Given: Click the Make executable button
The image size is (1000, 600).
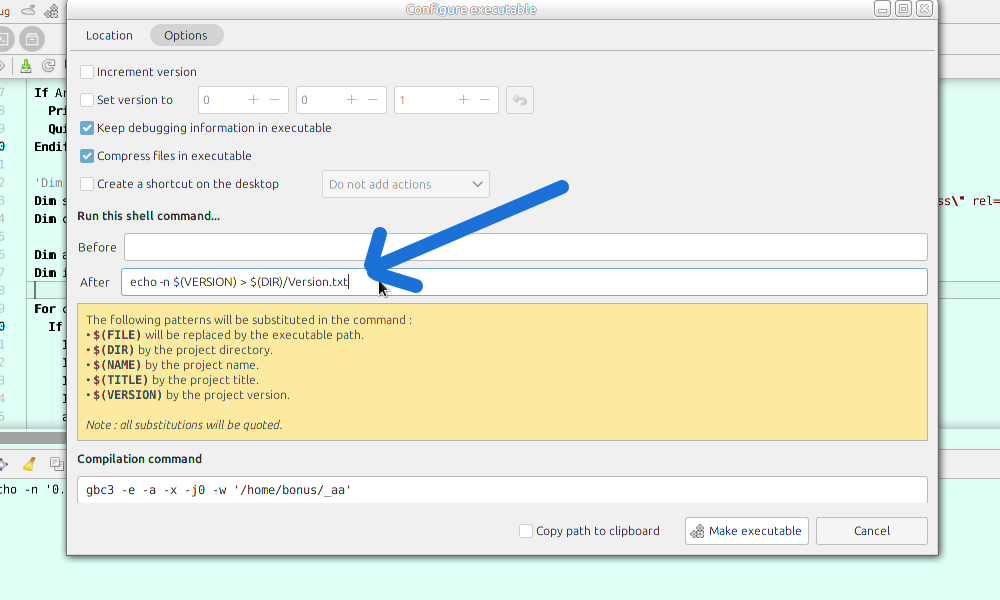Looking at the screenshot, I should [x=746, y=531].
